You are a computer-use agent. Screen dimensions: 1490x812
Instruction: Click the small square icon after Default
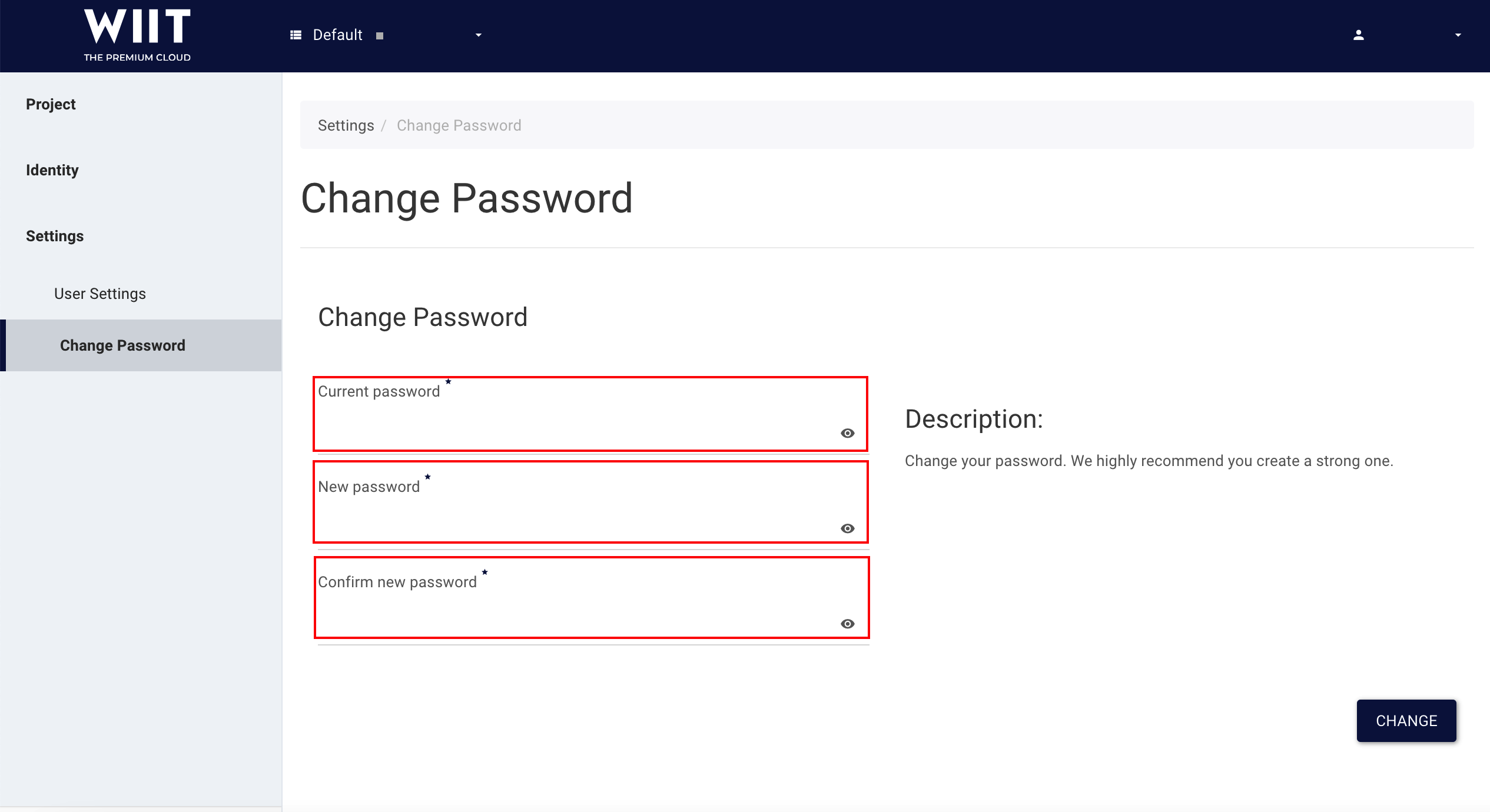(380, 36)
